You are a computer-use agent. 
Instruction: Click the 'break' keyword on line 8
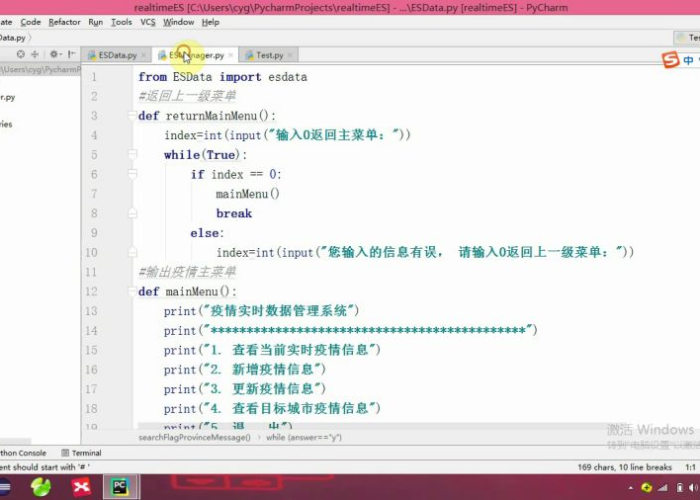coord(234,213)
